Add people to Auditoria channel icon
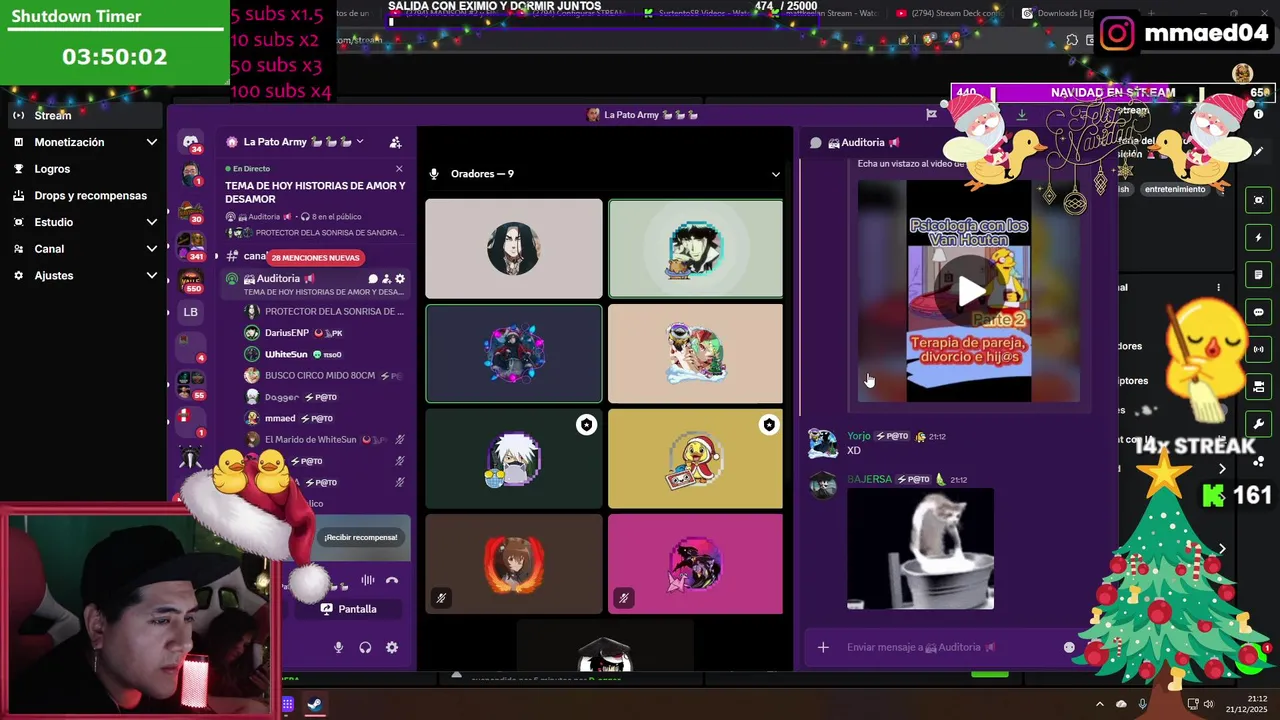Image resolution: width=1280 pixels, height=720 pixels. pos(386,279)
